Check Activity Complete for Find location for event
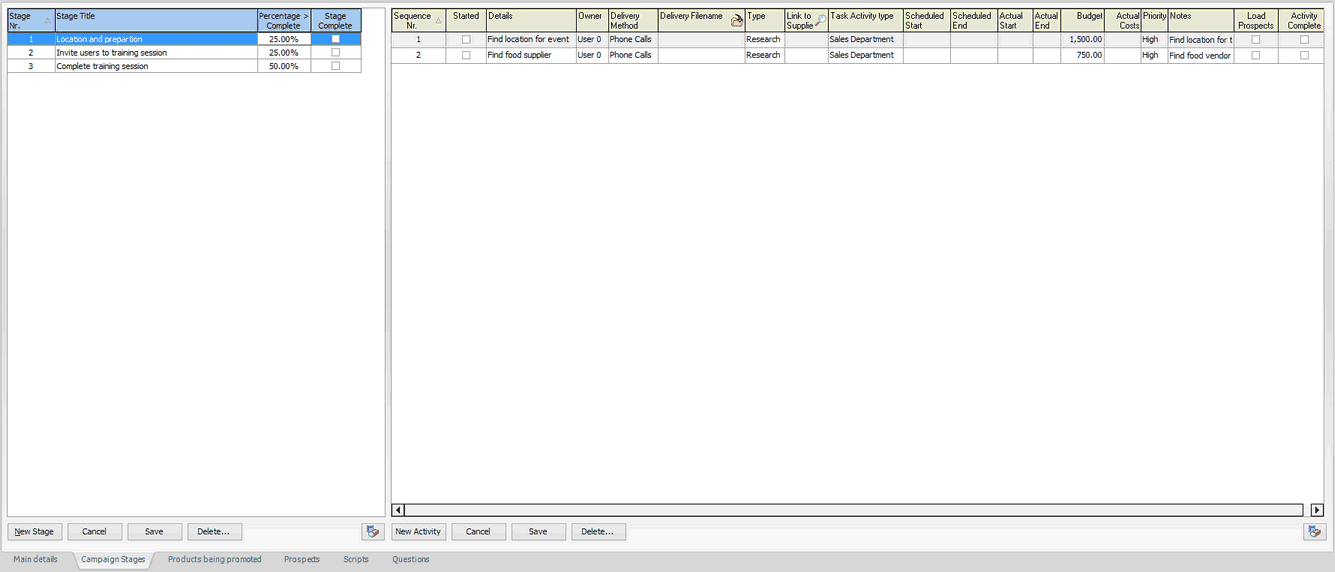 1304,40
